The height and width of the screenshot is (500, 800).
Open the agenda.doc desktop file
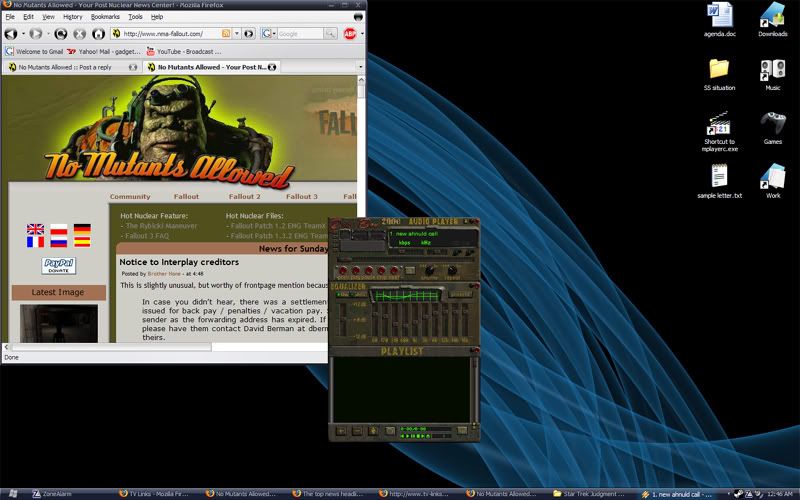coord(719,20)
